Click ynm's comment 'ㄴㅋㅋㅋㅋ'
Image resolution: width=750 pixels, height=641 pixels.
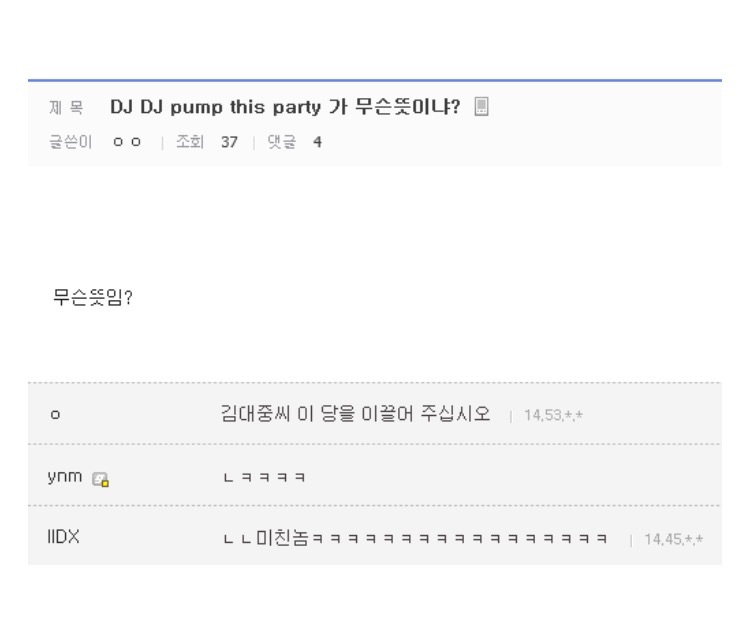(264, 478)
